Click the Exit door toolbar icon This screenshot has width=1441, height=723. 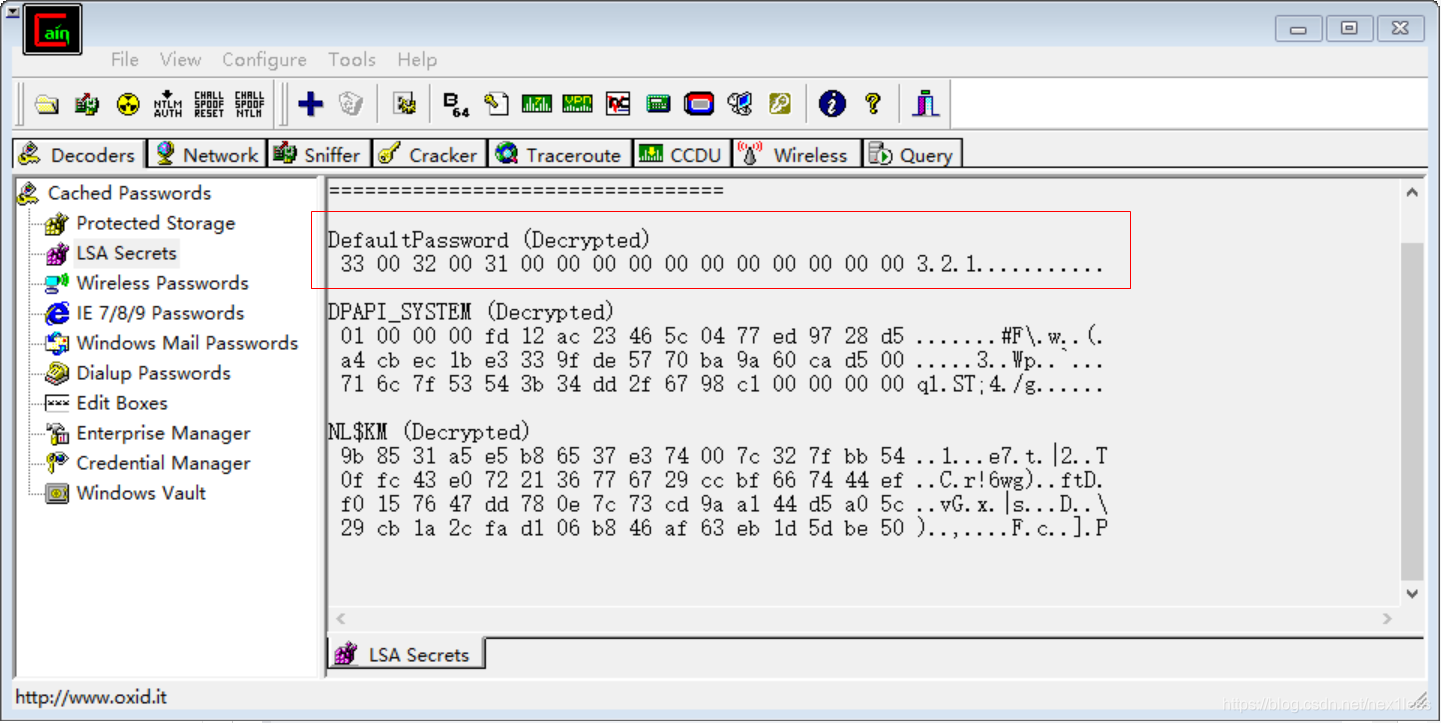(926, 103)
